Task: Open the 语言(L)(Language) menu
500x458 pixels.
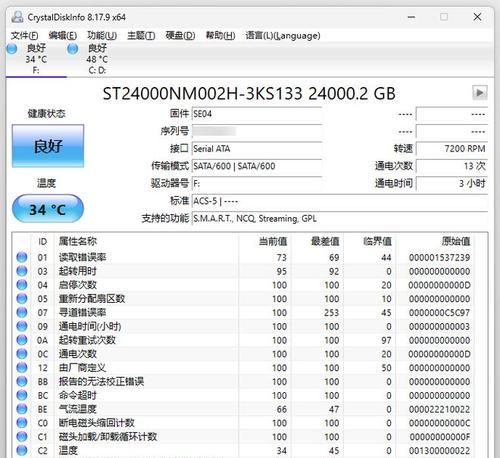Action: (x=283, y=35)
